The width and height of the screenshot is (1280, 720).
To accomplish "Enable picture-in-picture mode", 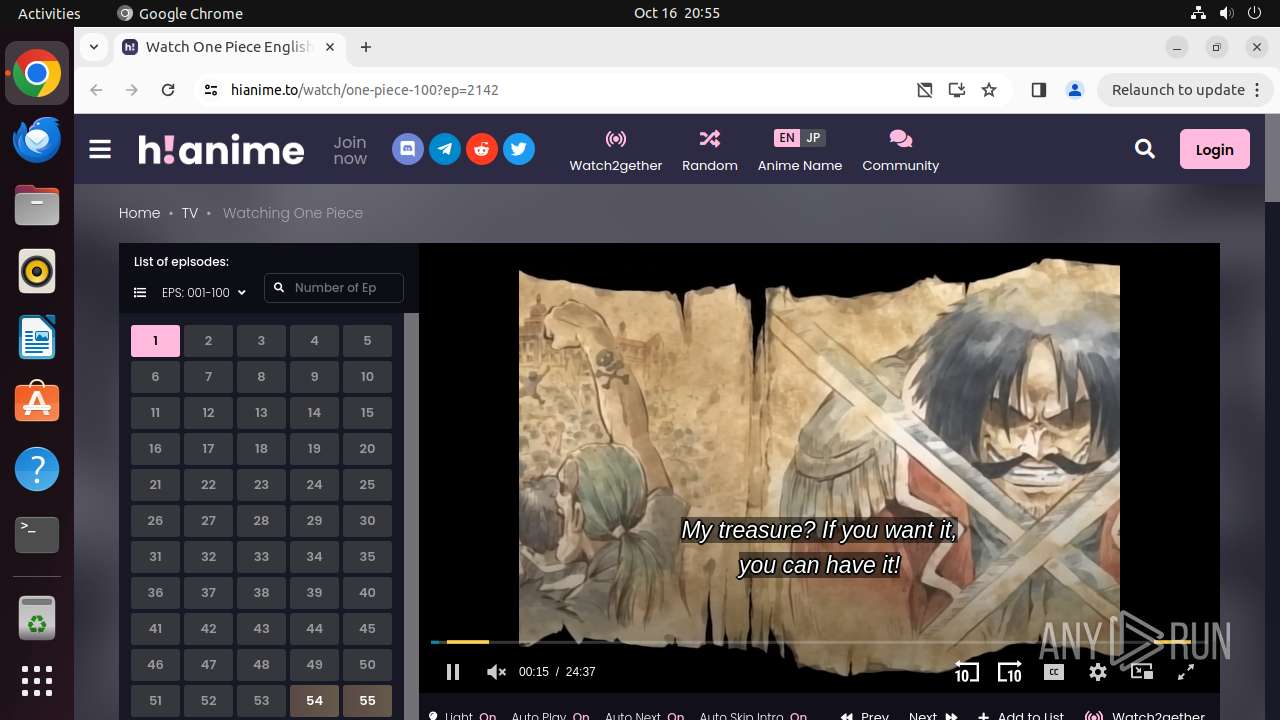I will [1142, 672].
